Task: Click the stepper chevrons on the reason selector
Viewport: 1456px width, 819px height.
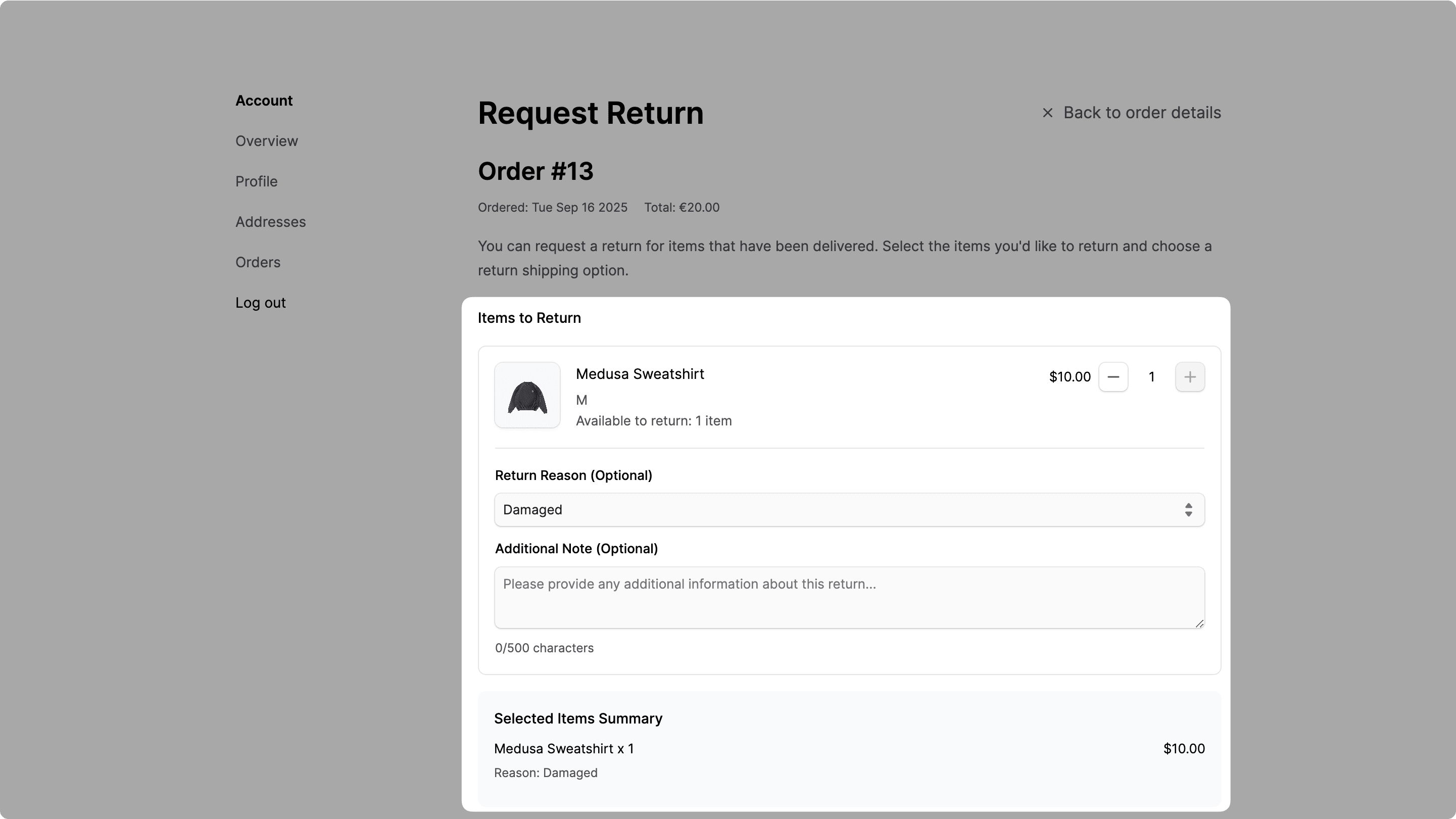Action: click(1189, 509)
